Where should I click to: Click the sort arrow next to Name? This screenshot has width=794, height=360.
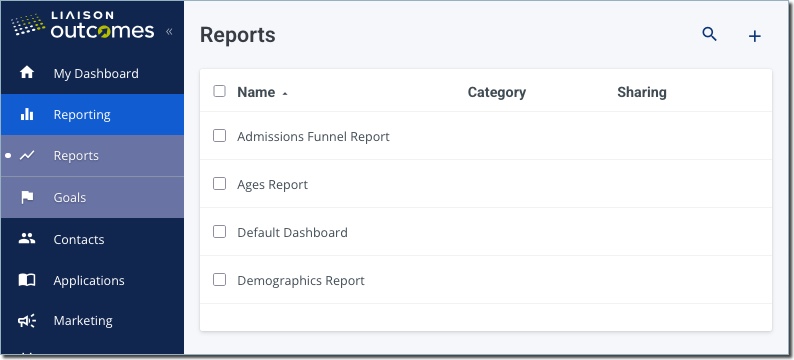pyautogui.click(x=285, y=94)
